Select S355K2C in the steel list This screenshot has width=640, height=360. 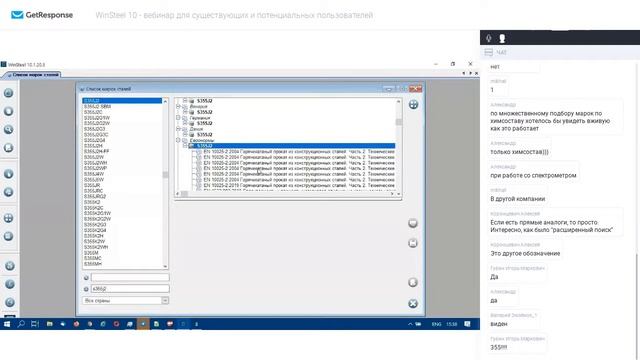[93, 208]
